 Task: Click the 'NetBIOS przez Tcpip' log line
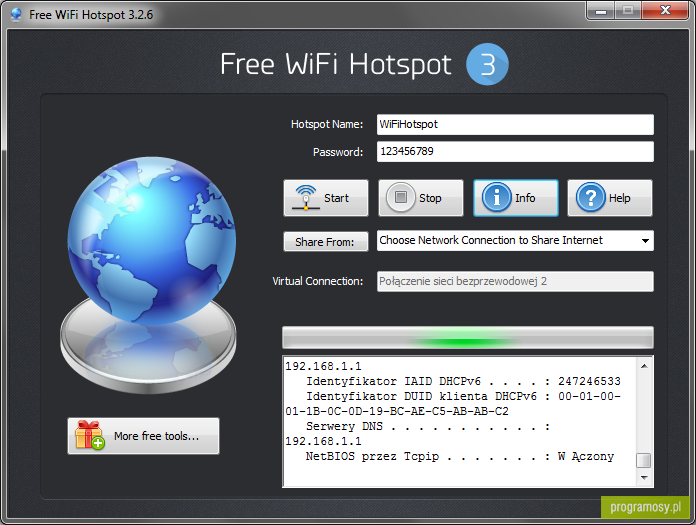pos(460,456)
